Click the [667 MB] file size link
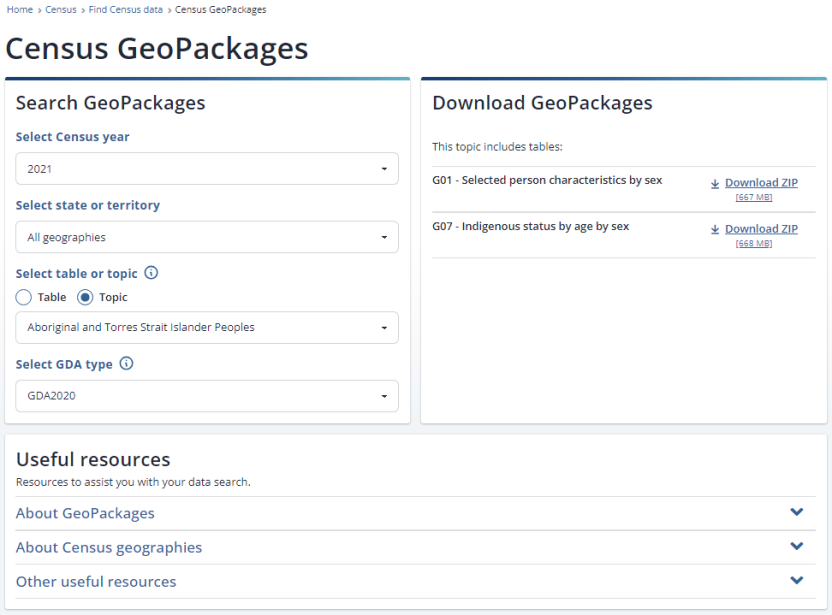The height and width of the screenshot is (615, 832). tap(755, 195)
